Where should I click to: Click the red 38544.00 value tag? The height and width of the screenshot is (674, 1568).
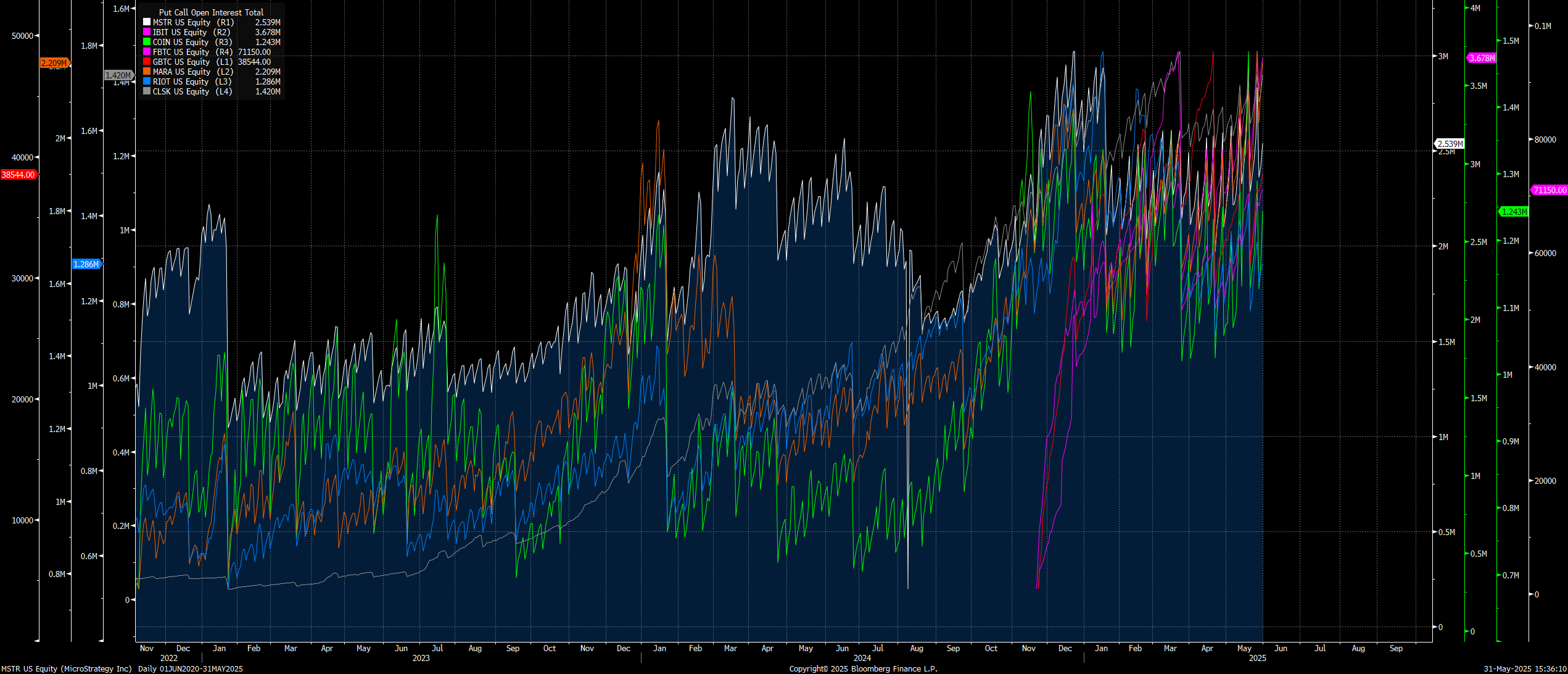[19, 175]
